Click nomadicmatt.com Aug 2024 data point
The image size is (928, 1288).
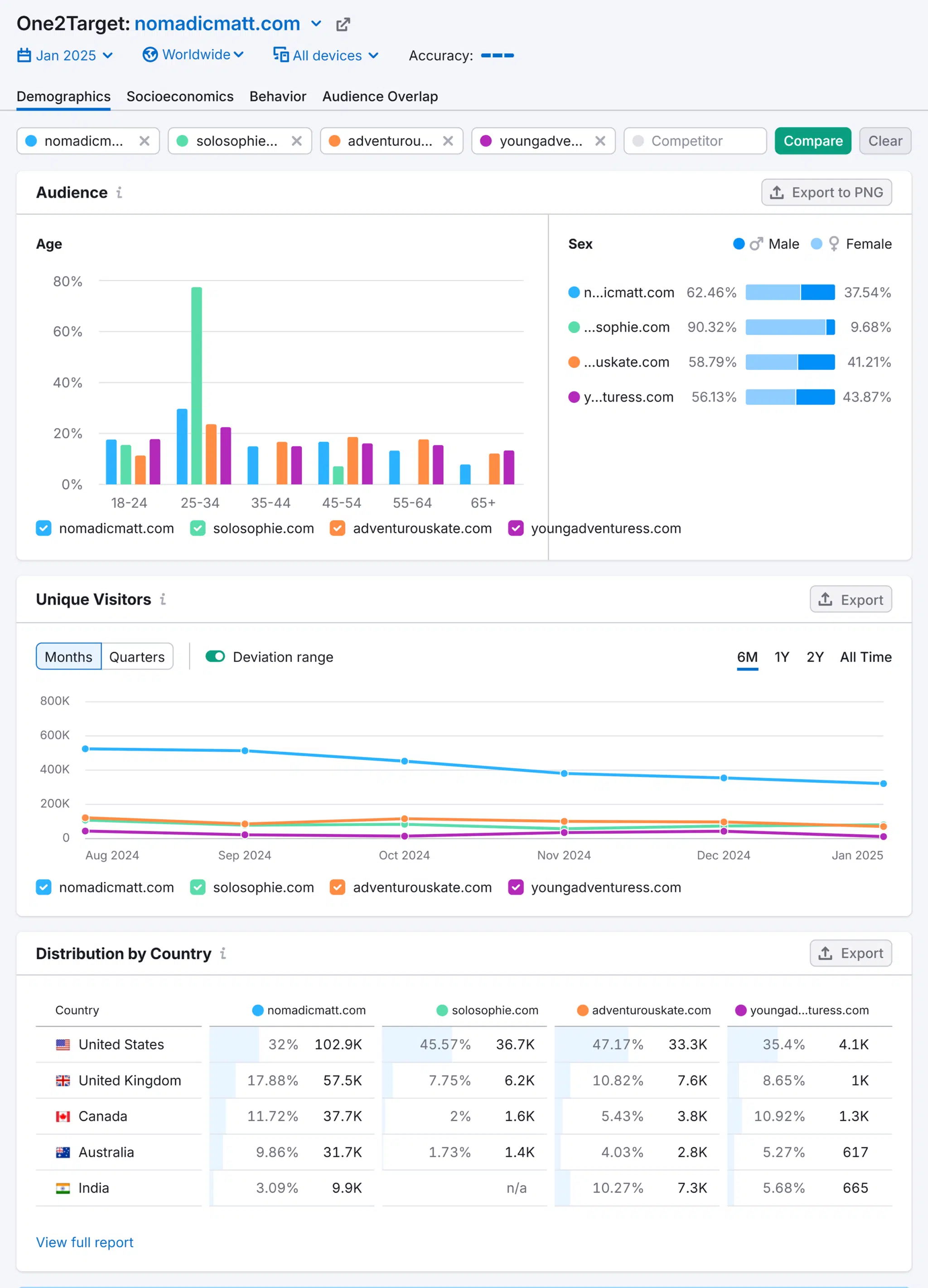[x=85, y=749]
